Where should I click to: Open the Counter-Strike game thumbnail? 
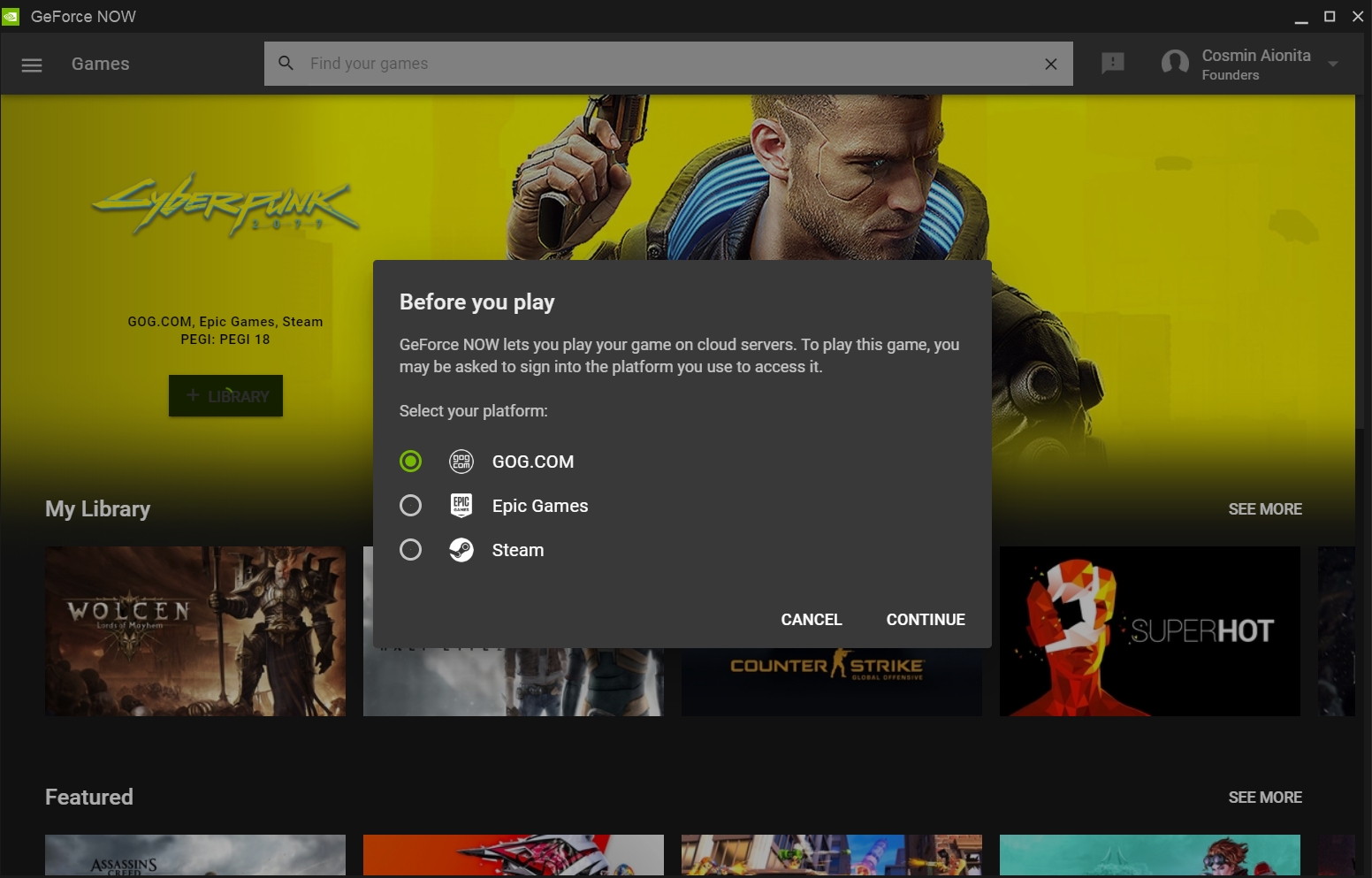point(832,681)
